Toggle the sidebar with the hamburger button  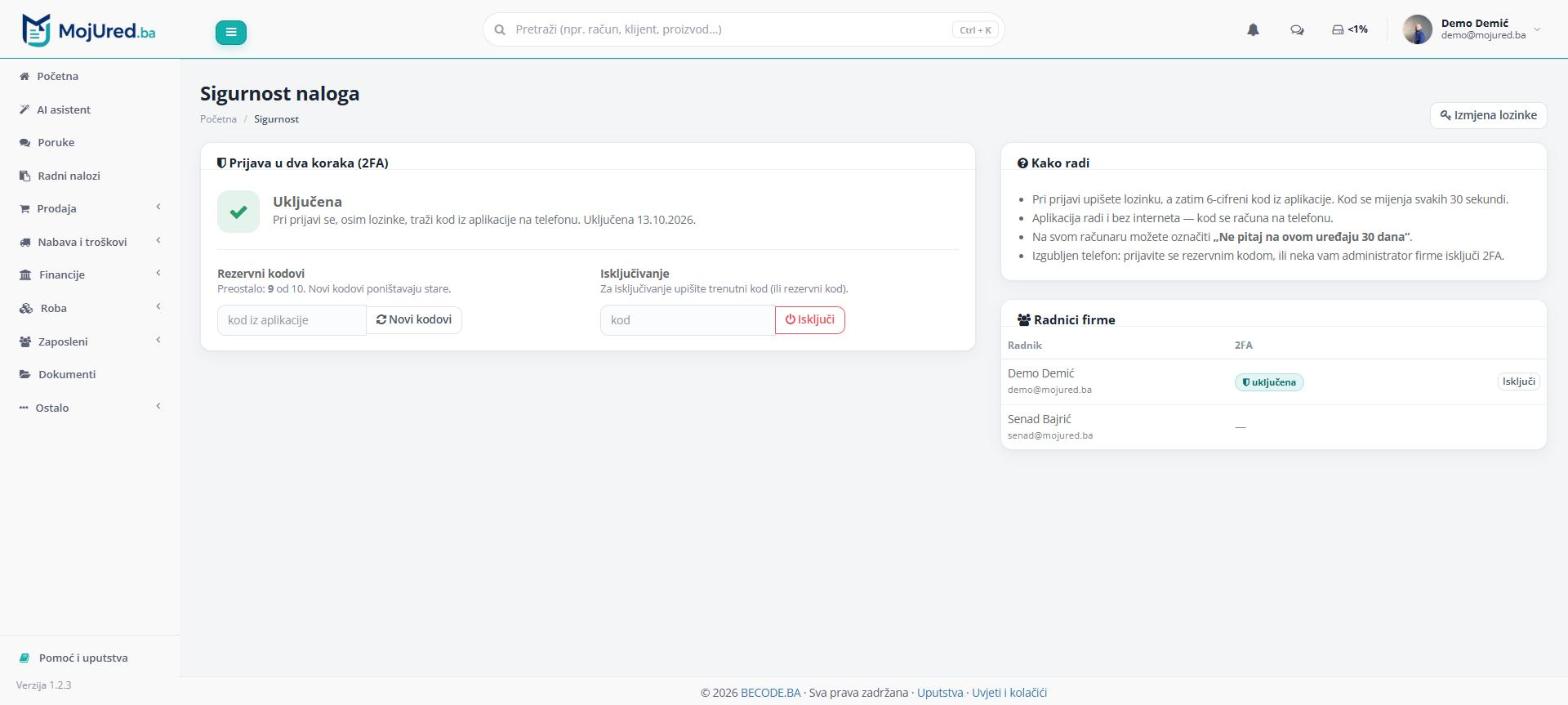(x=231, y=32)
